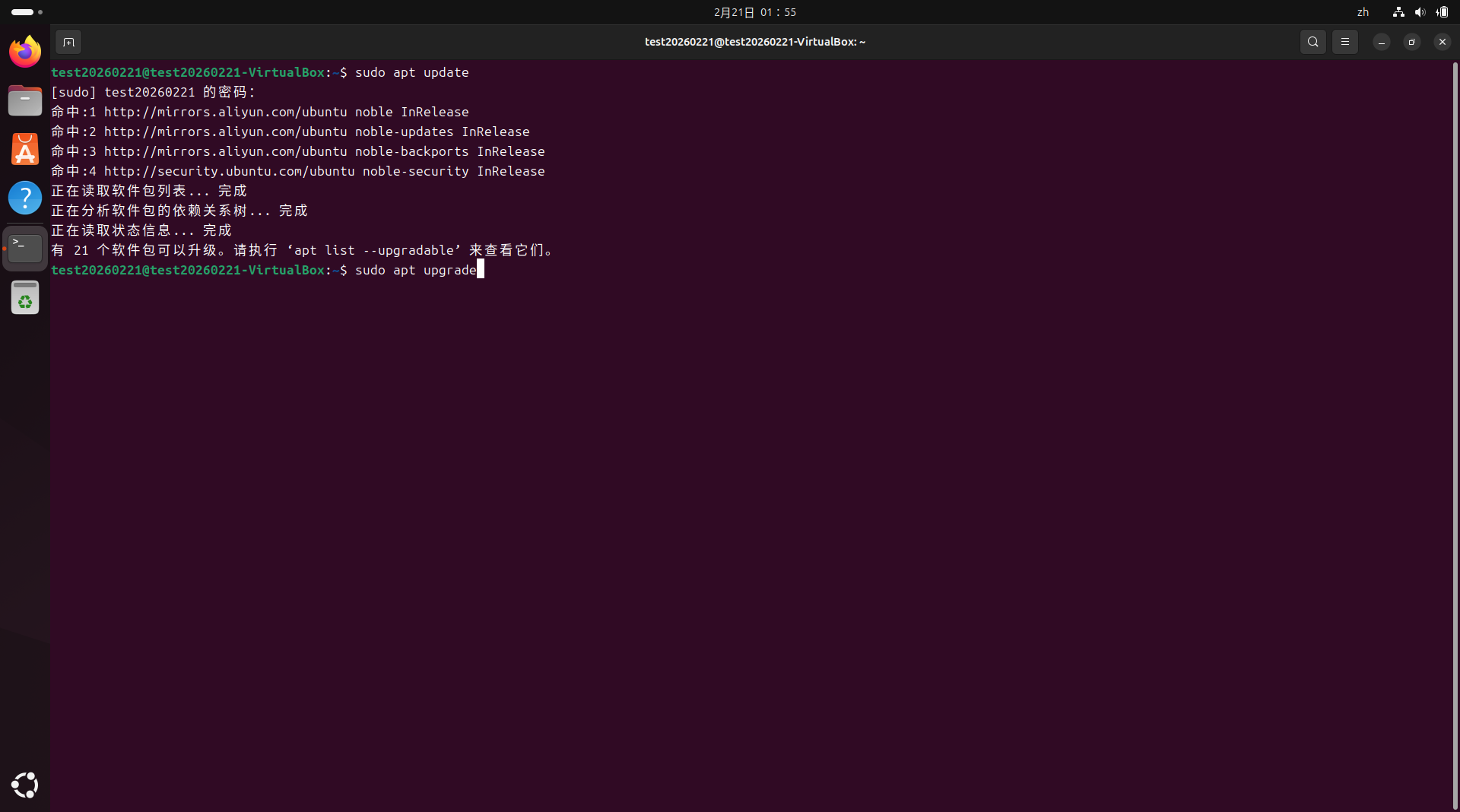This screenshot has width=1460, height=812.
Task: Click the sudo apt upgrade command line
Action: [415, 270]
